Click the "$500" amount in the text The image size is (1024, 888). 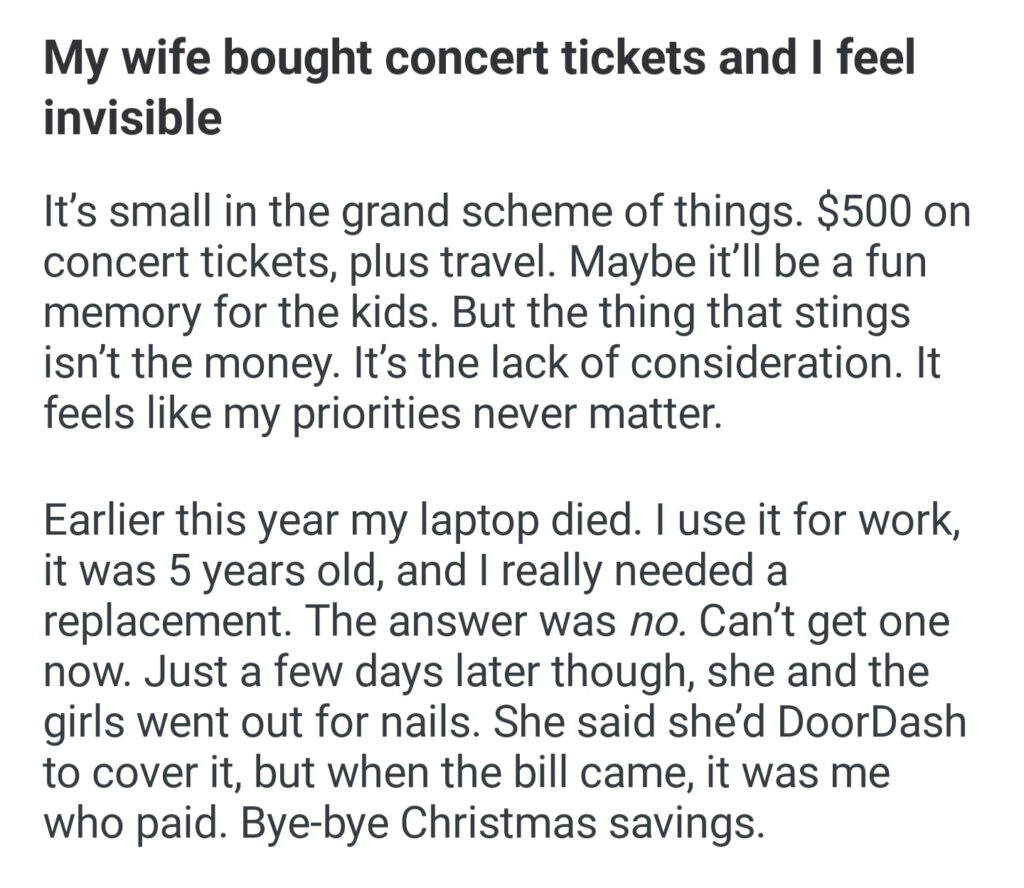[x=860, y=215]
